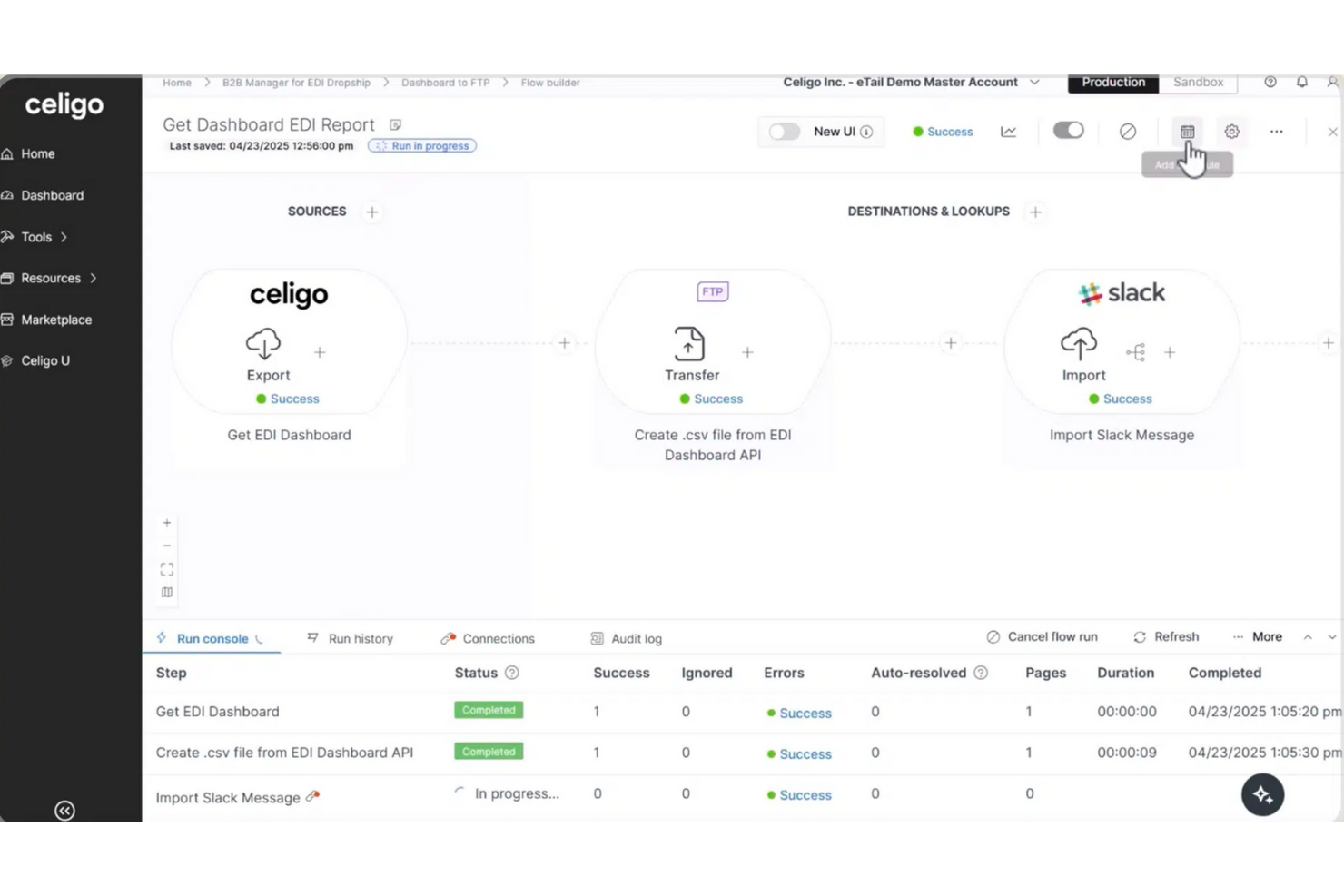Expand console panel with up chevron
The image size is (1344, 896).
point(1308,637)
